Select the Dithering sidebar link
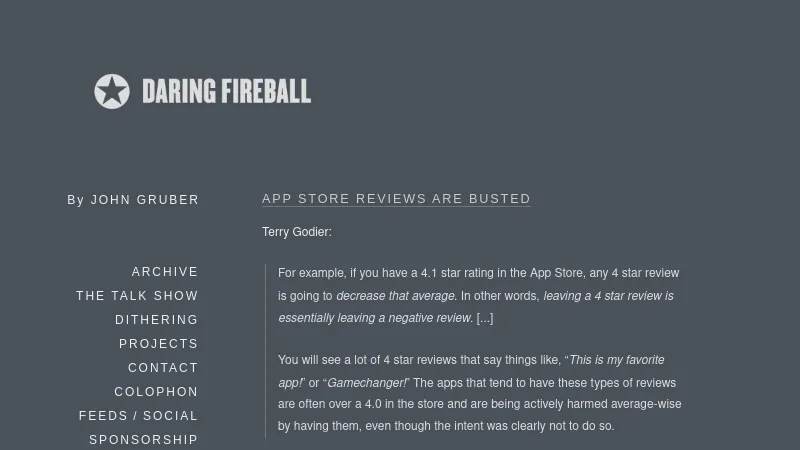The image size is (800, 450). (x=156, y=320)
